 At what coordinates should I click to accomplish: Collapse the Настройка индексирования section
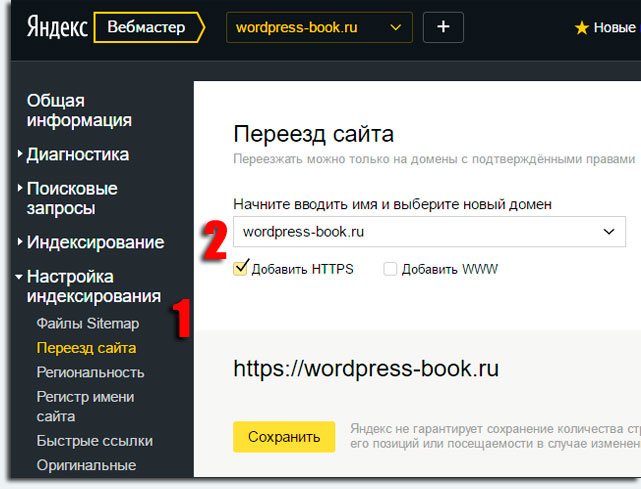94,286
